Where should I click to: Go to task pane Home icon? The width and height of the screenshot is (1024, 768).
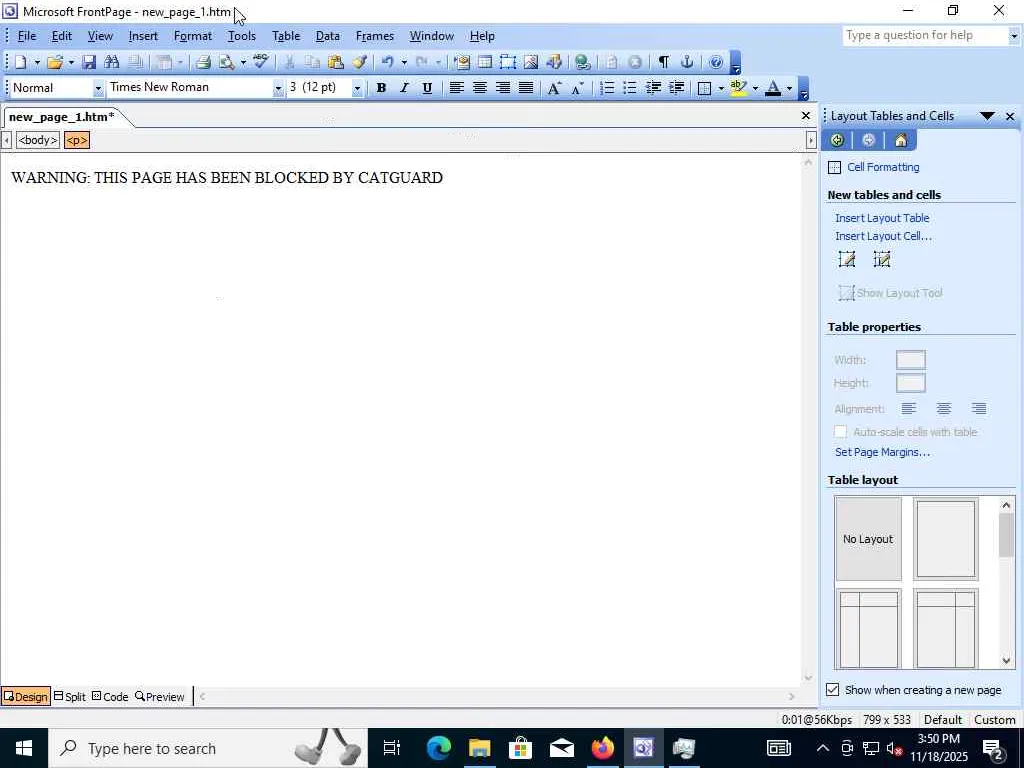click(901, 140)
